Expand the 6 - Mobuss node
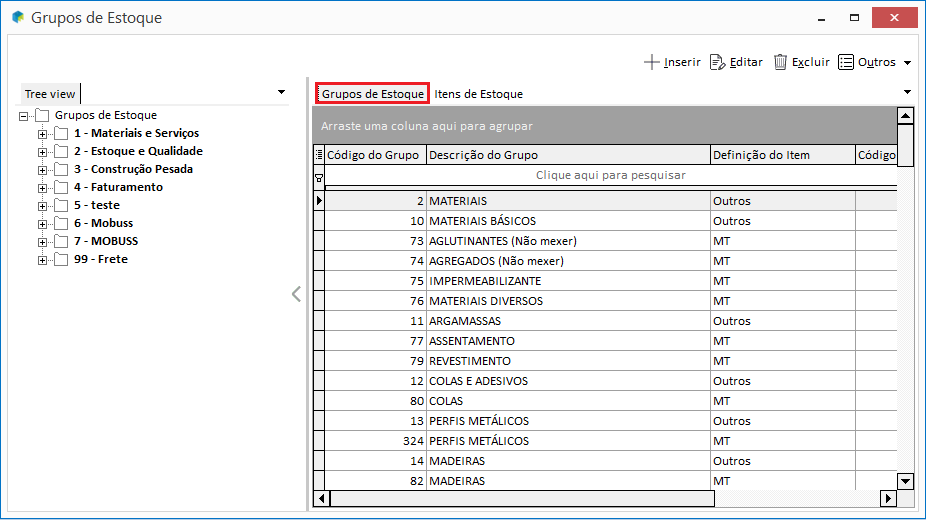 coord(42,224)
